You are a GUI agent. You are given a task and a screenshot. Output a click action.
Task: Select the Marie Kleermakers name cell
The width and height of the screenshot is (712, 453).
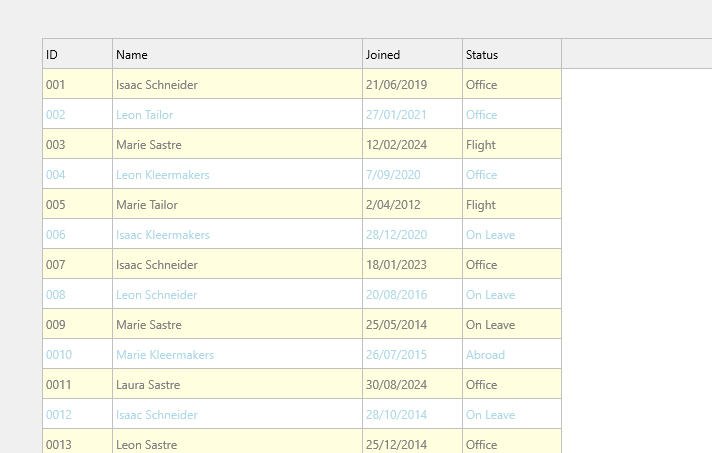click(237, 354)
